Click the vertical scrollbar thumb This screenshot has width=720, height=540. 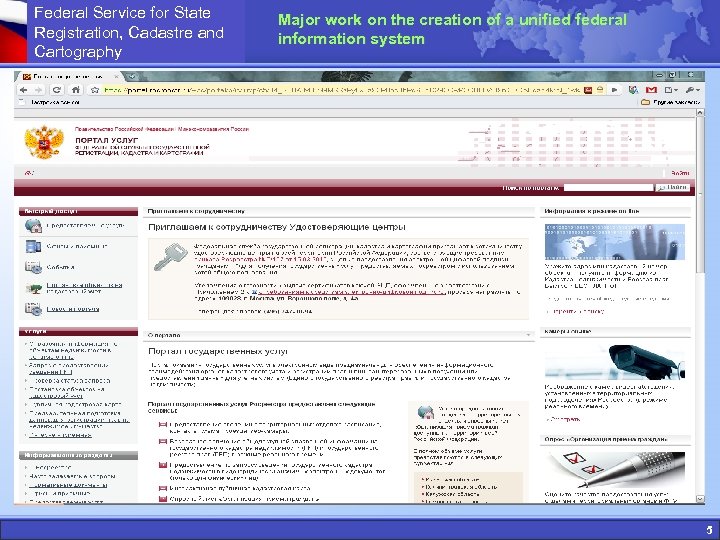click(x=700, y=195)
